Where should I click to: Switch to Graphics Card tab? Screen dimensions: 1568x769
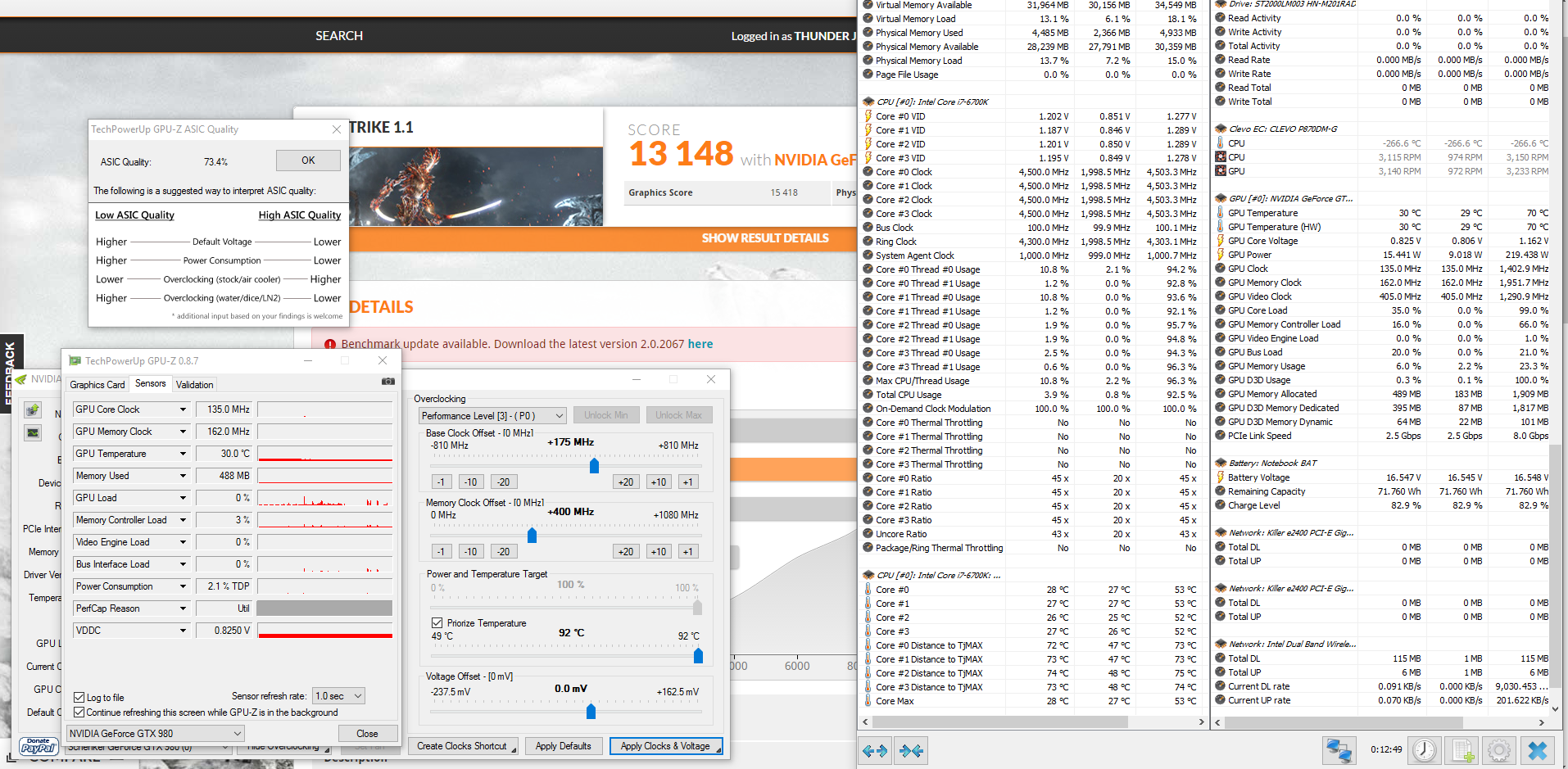coord(97,385)
